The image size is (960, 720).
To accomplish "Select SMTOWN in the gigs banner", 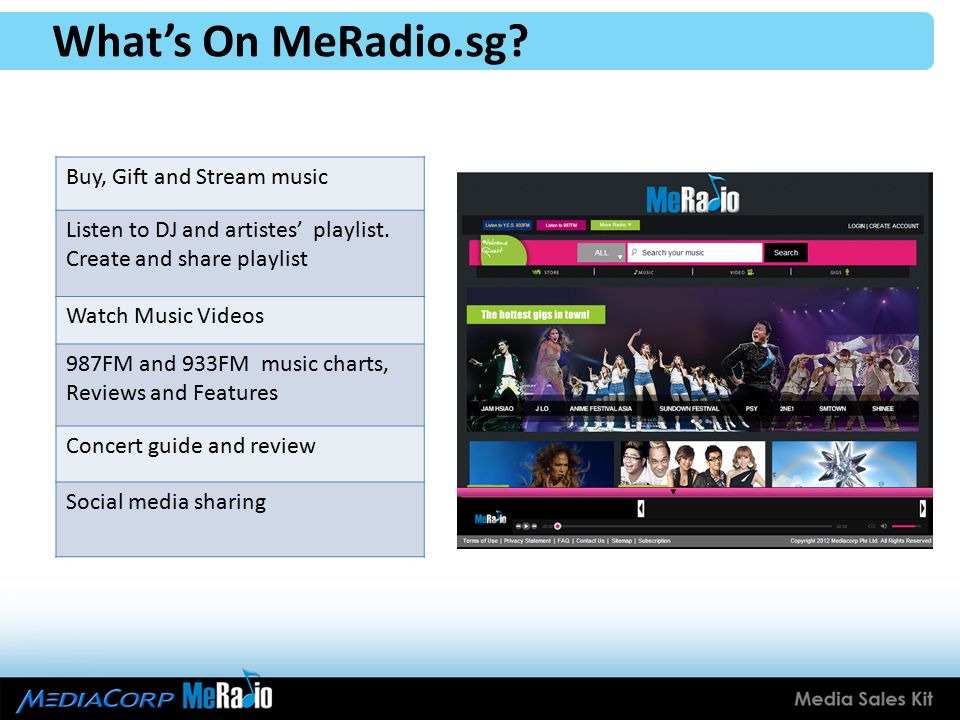I will (x=833, y=408).
